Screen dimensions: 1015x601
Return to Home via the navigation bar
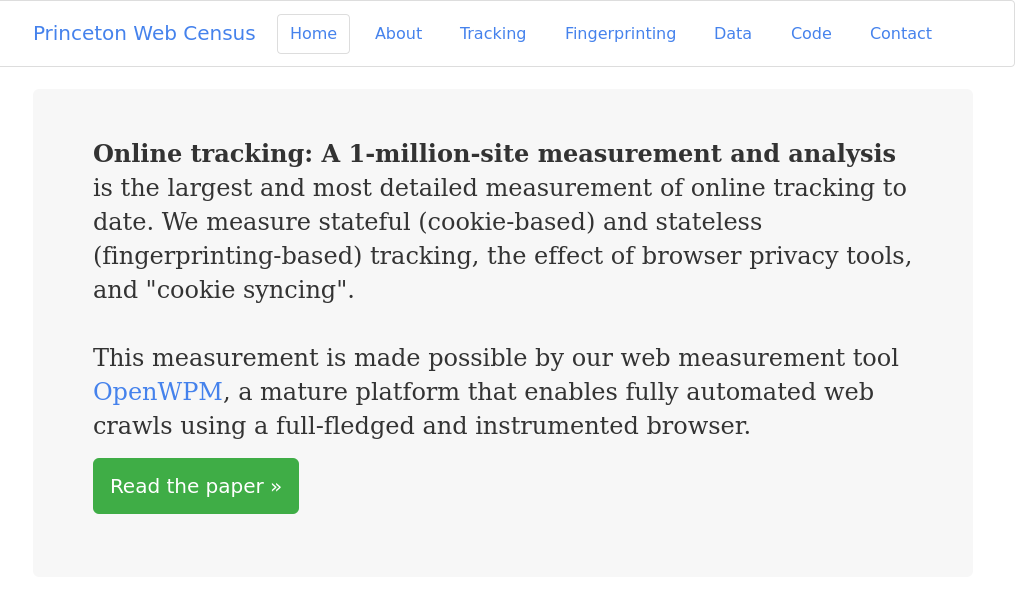(x=313, y=33)
